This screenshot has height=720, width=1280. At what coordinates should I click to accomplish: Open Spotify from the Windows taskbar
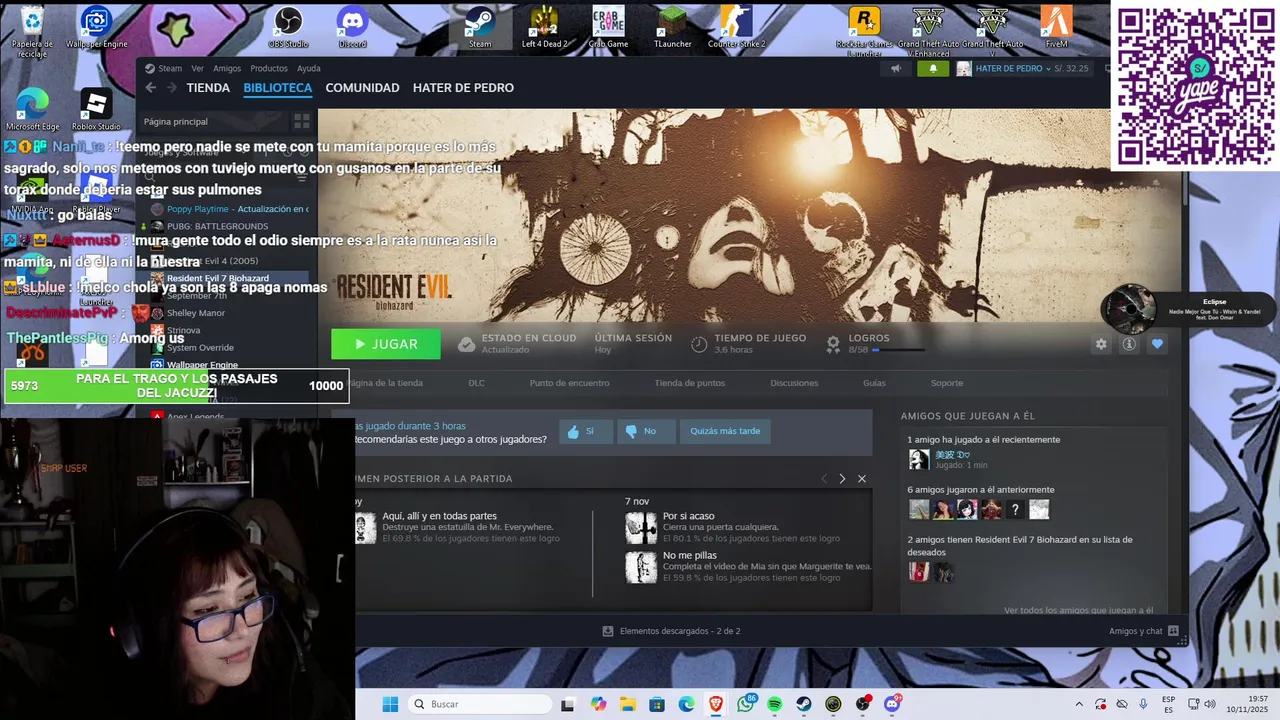(x=774, y=704)
